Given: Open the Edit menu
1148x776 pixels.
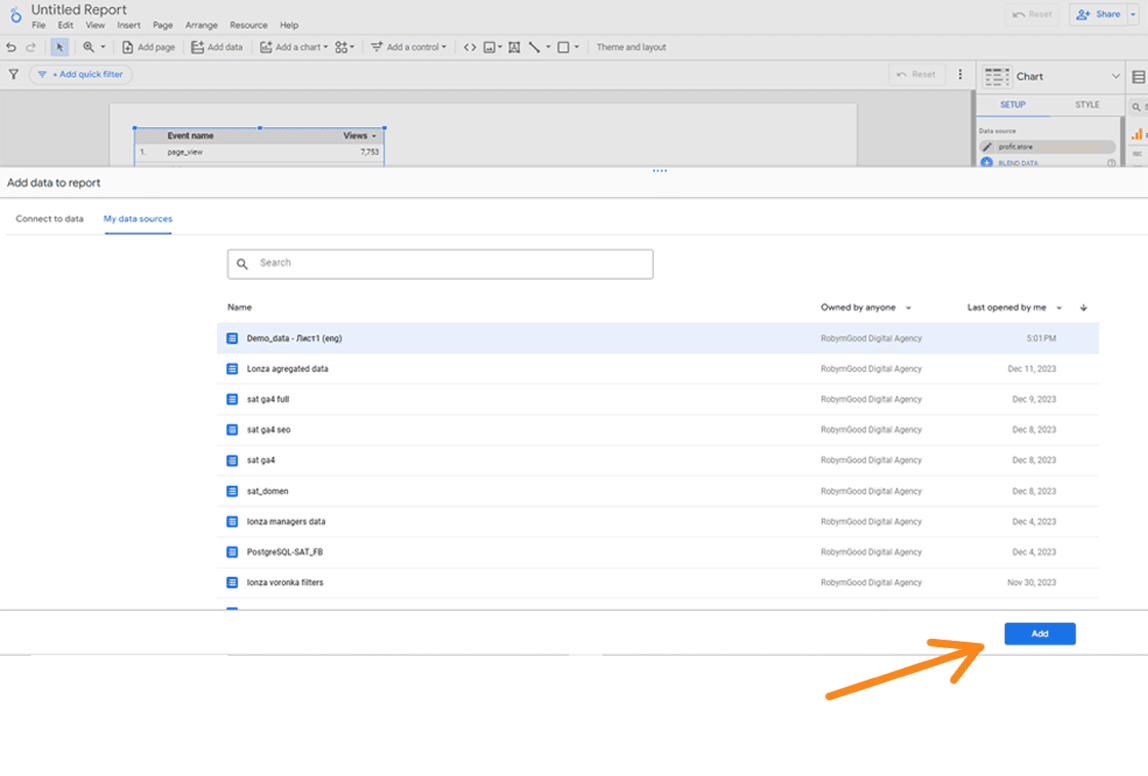Looking at the screenshot, I should [66, 26].
